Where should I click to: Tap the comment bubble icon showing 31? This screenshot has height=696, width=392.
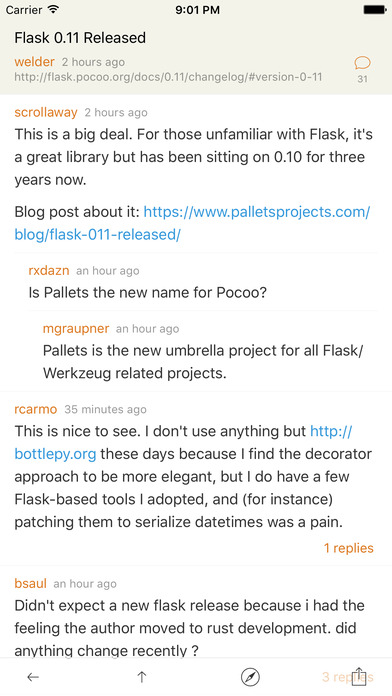point(362,63)
